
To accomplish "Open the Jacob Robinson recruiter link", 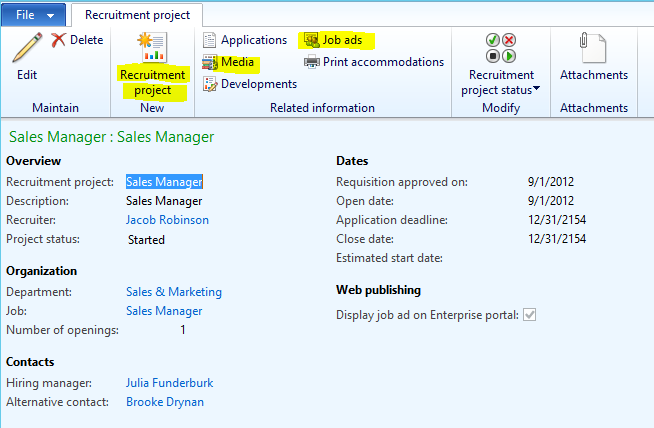I will tap(167, 220).
